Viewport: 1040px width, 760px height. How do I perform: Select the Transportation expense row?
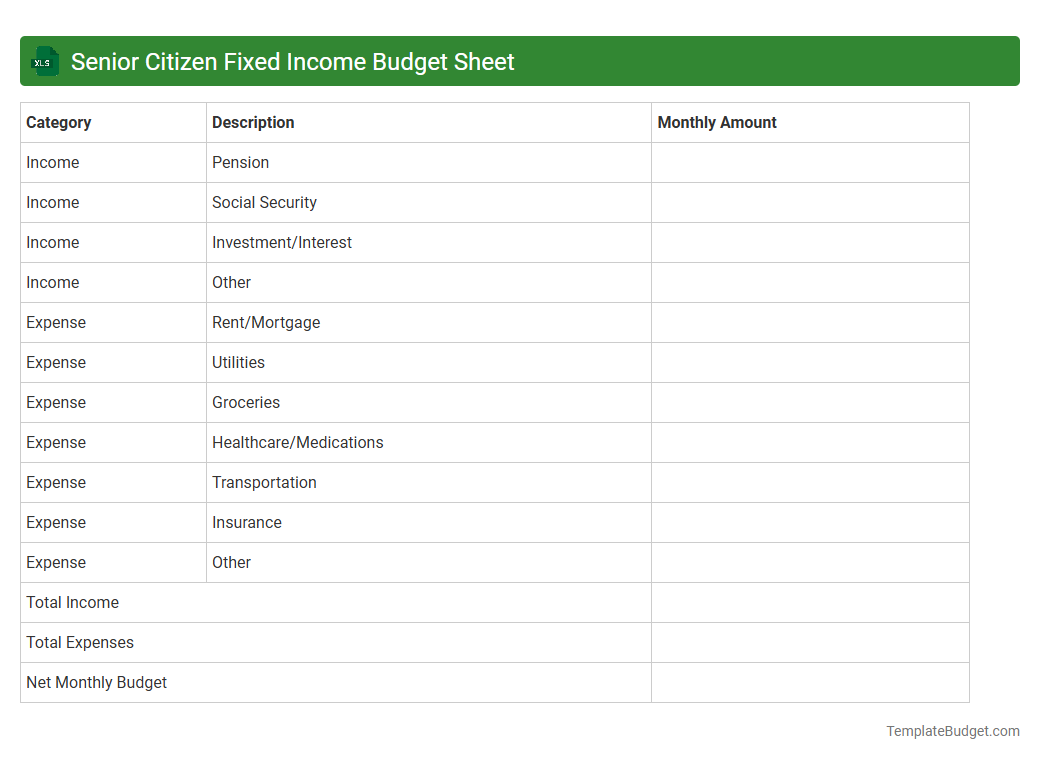click(x=264, y=482)
